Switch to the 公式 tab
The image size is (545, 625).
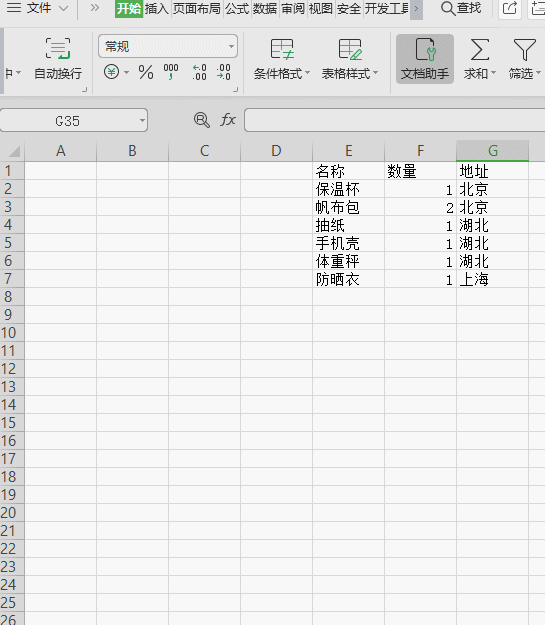(x=237, y=8)
